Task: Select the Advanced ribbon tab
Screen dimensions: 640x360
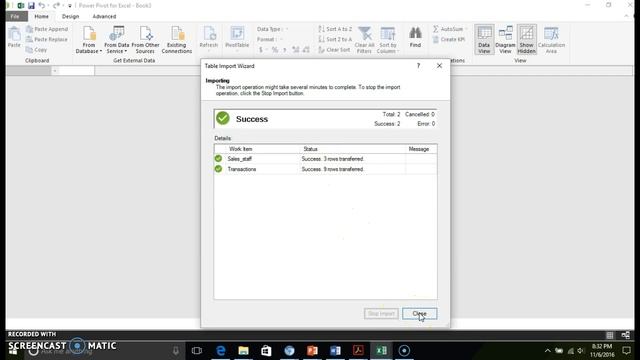Action: click(x=104, y=17)
